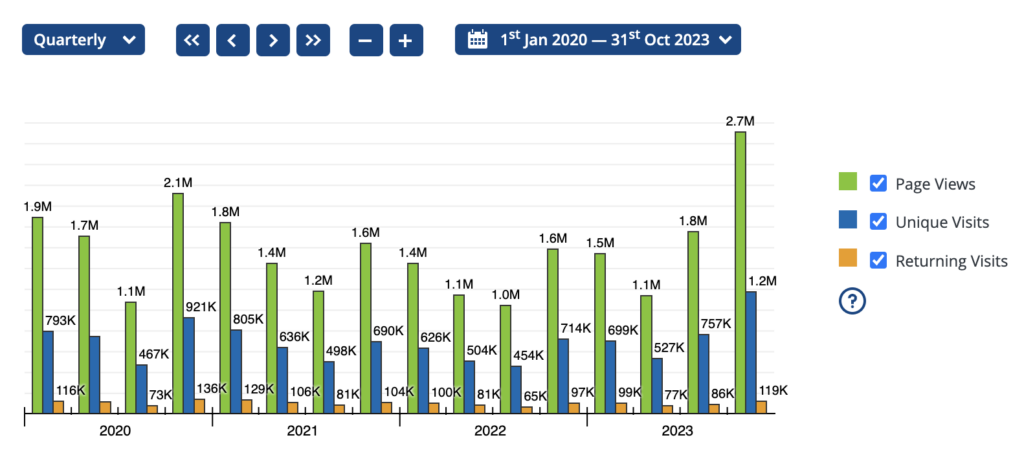Zoom out using the minus button

pyautogui.click(x=366, y=40)
